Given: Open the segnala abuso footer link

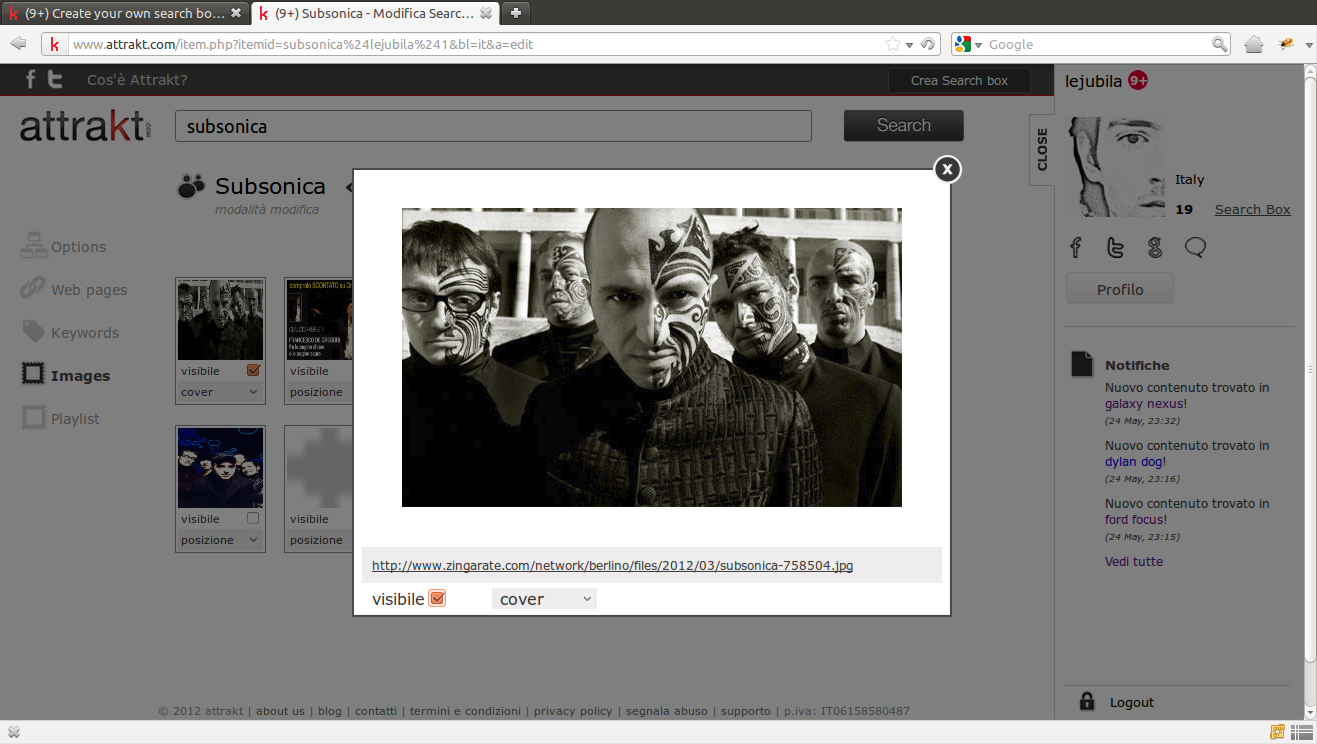Looking at the screenshot, I should pyautogui.click(x=667, y=711).
